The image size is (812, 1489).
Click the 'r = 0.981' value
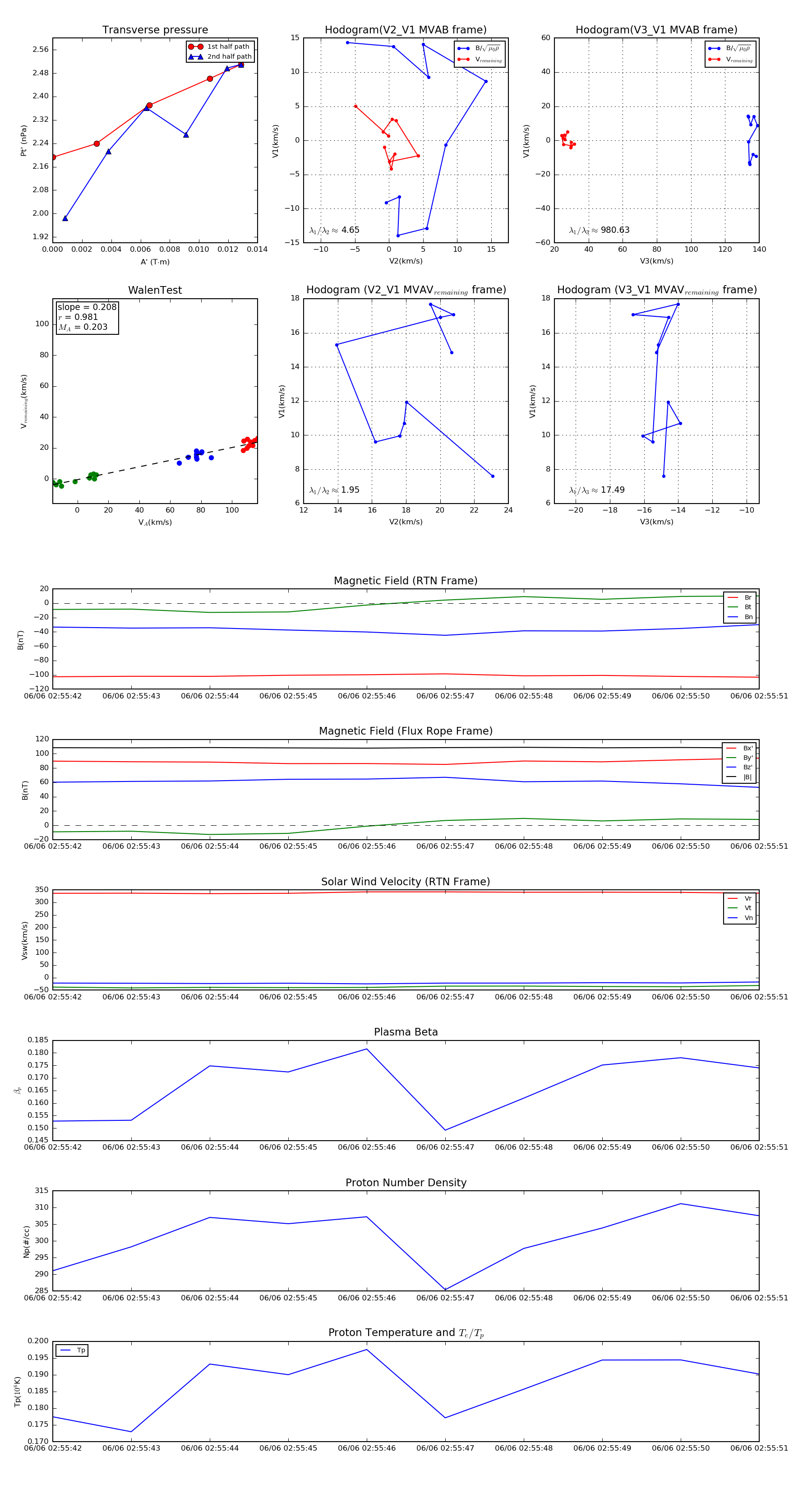(x=78, y=317)
